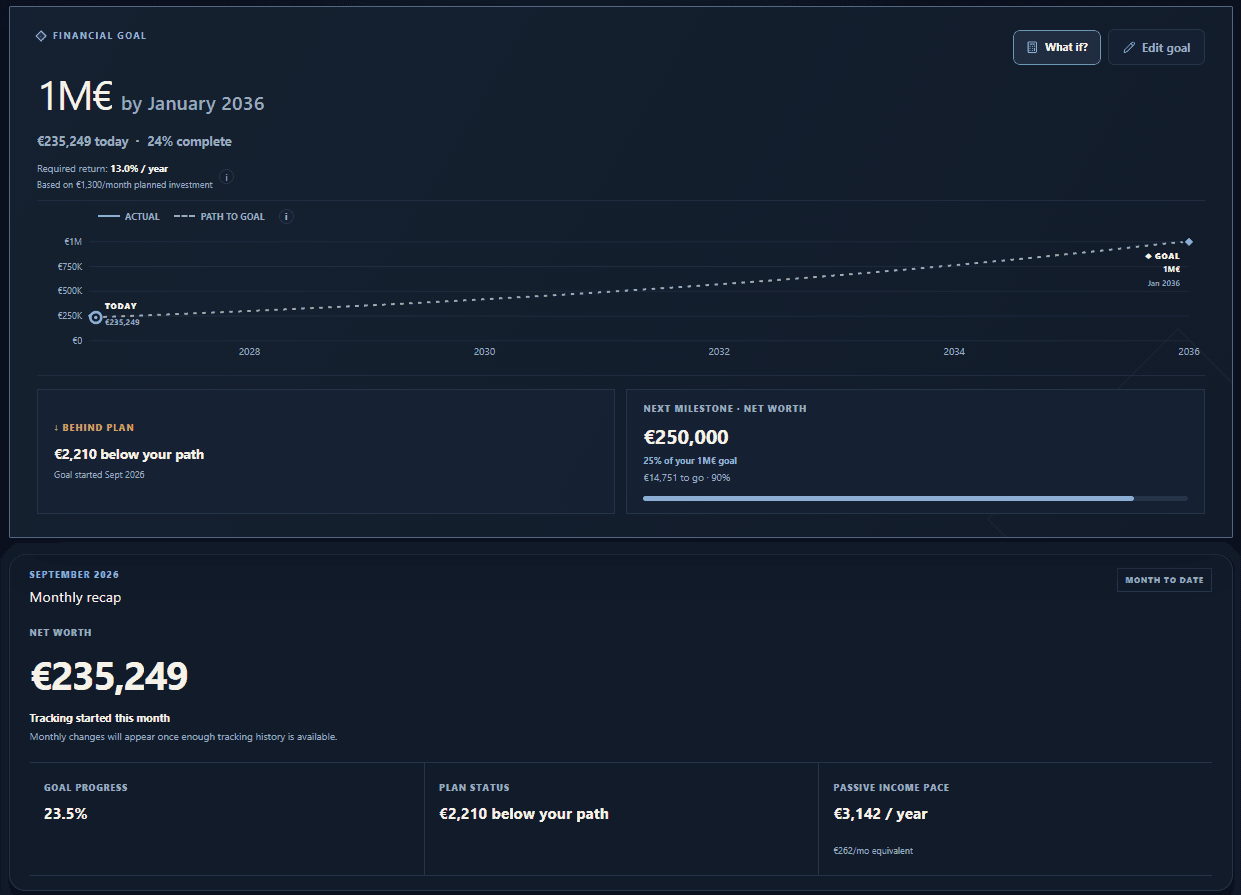The height and width of the screenshot is (895, 1241).
Task: Open the What if? simulator
Action: [1057, 47]
